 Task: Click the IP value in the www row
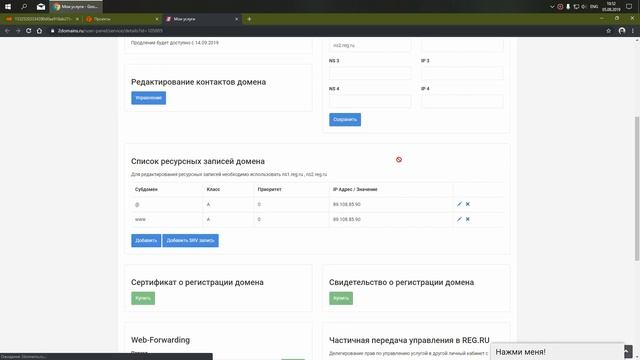click(347, 220)
